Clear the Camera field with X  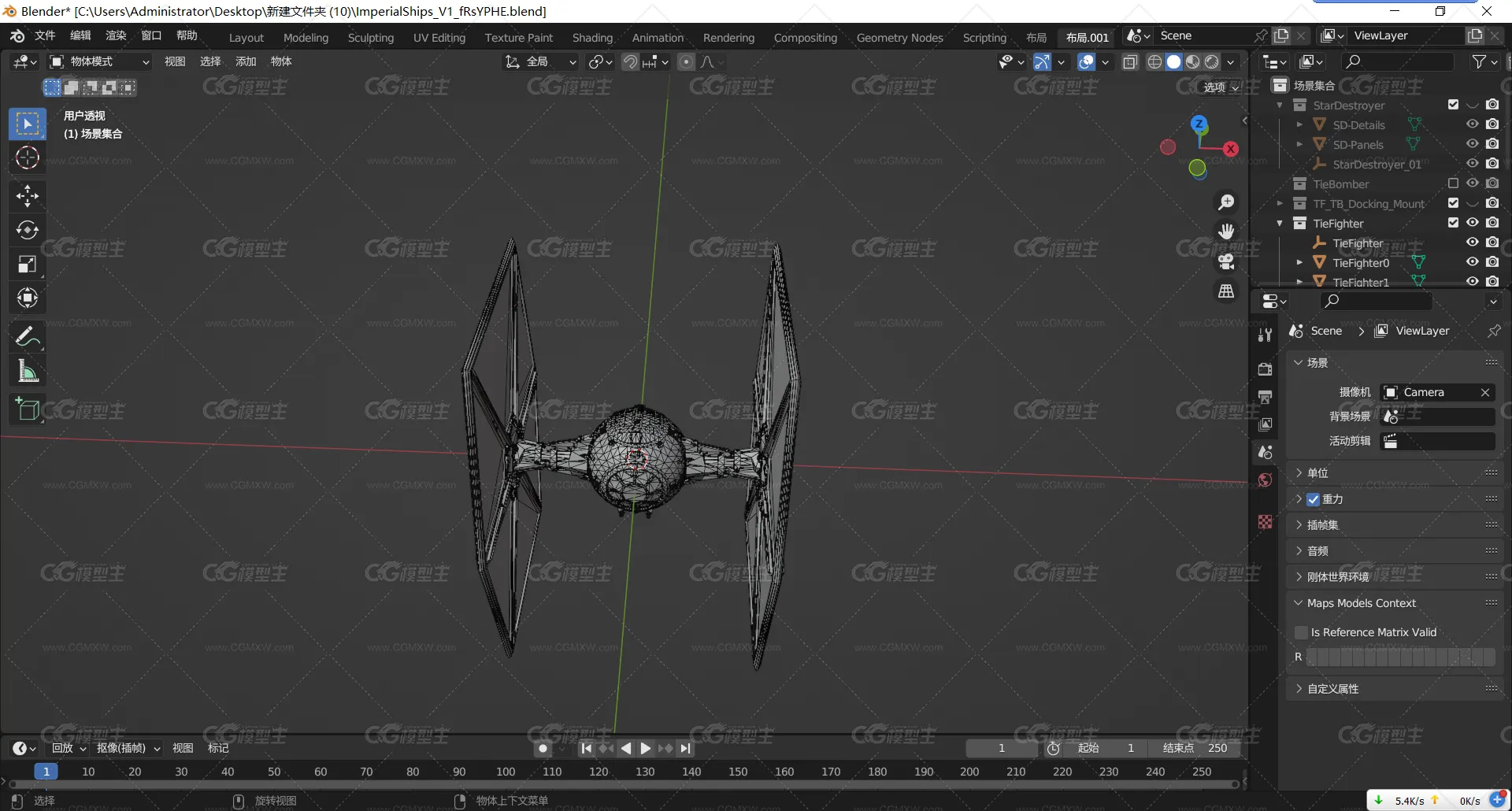pyautogui.click(x=1484, y=392)
